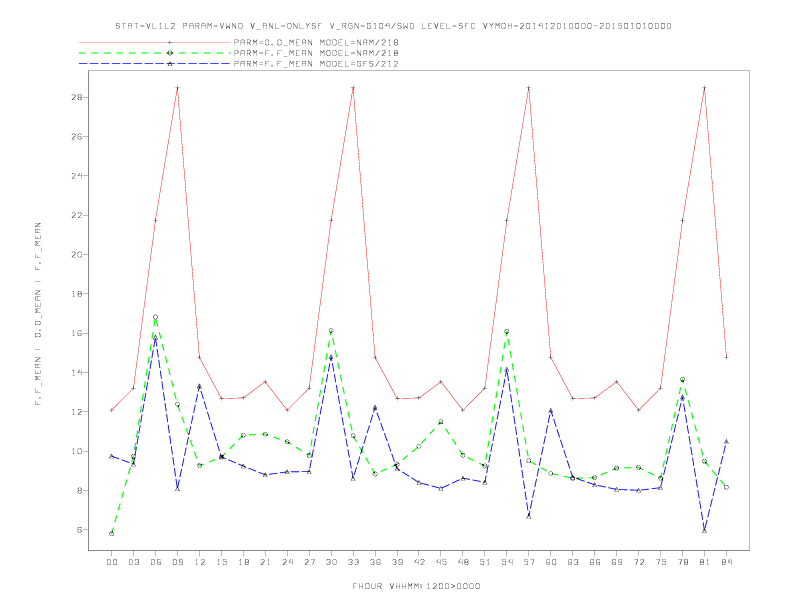
Task: Select the red O.O_MEAN NAM/218 legend label
Action: pos(316,42)
